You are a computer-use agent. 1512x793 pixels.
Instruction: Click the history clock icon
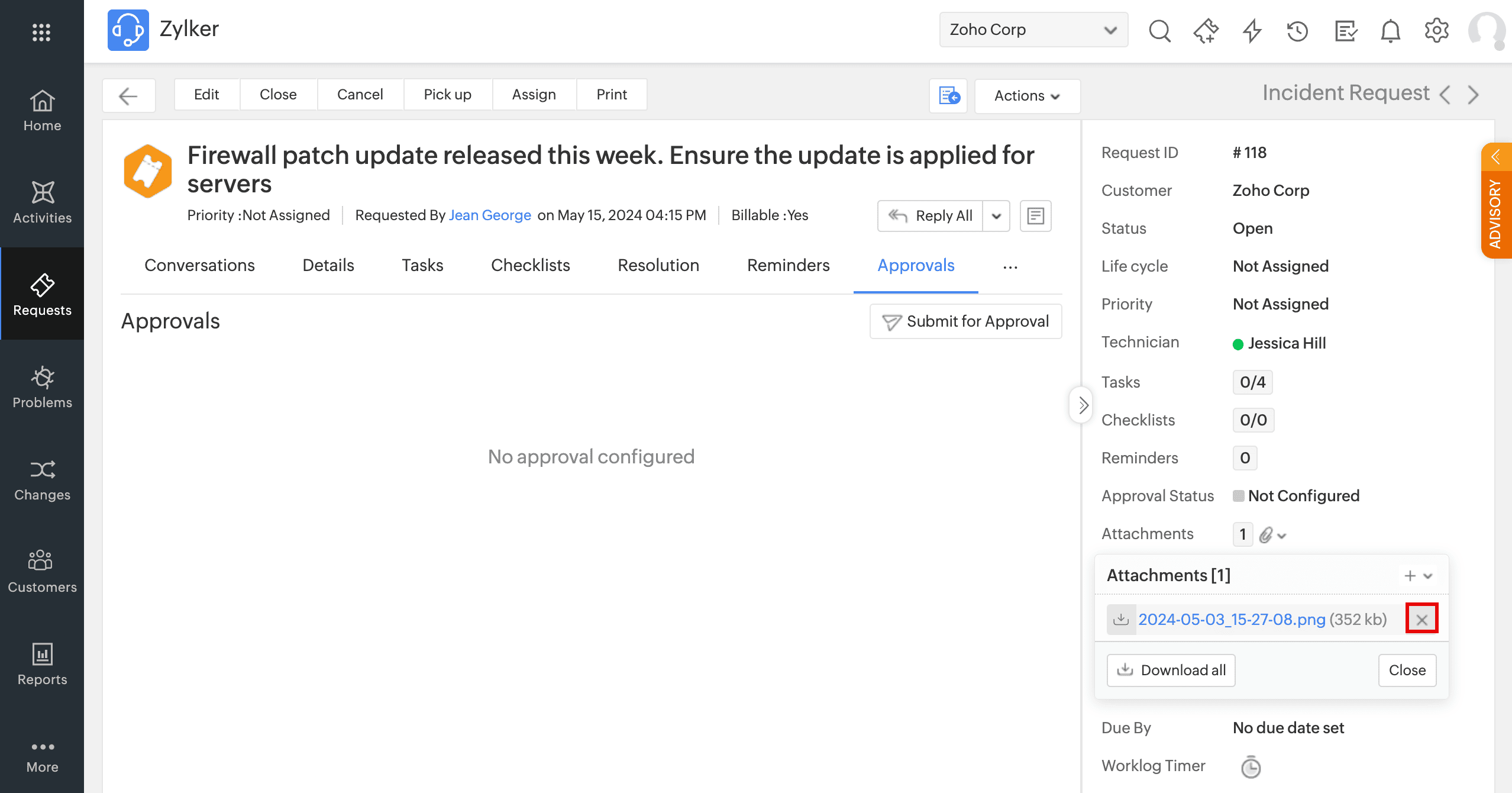(1298, 30)
